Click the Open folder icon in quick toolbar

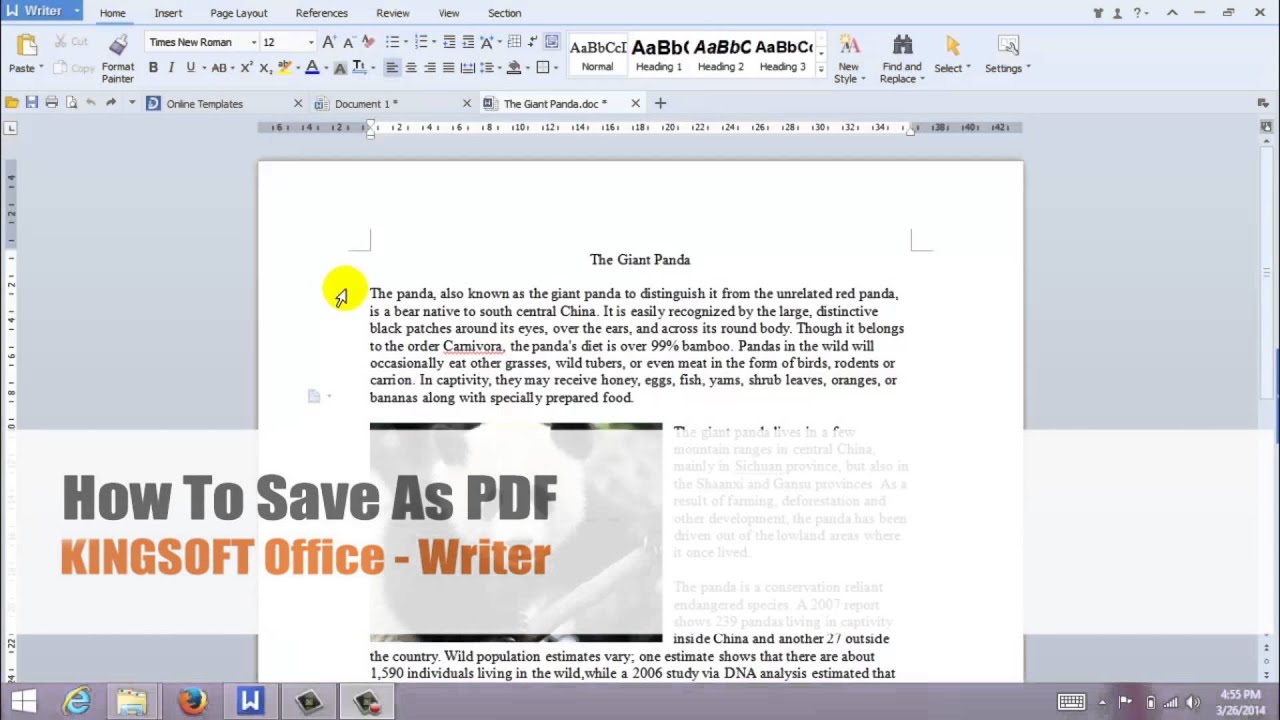point(12,103)
